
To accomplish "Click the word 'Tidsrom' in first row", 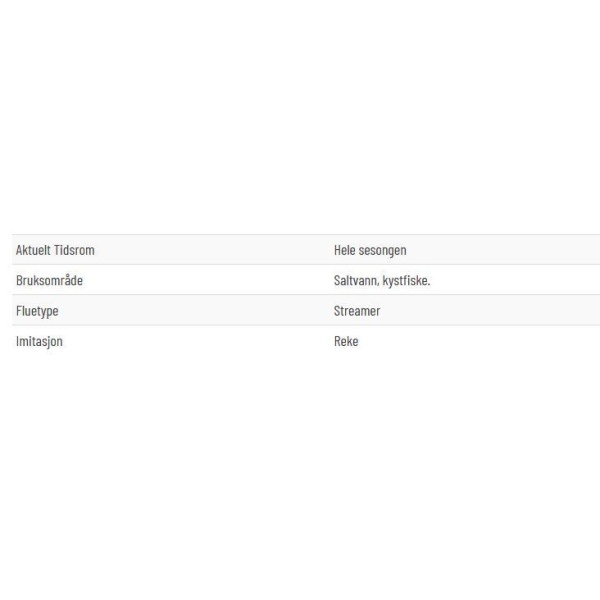I will pyautogui.click(x=75, y=250).
